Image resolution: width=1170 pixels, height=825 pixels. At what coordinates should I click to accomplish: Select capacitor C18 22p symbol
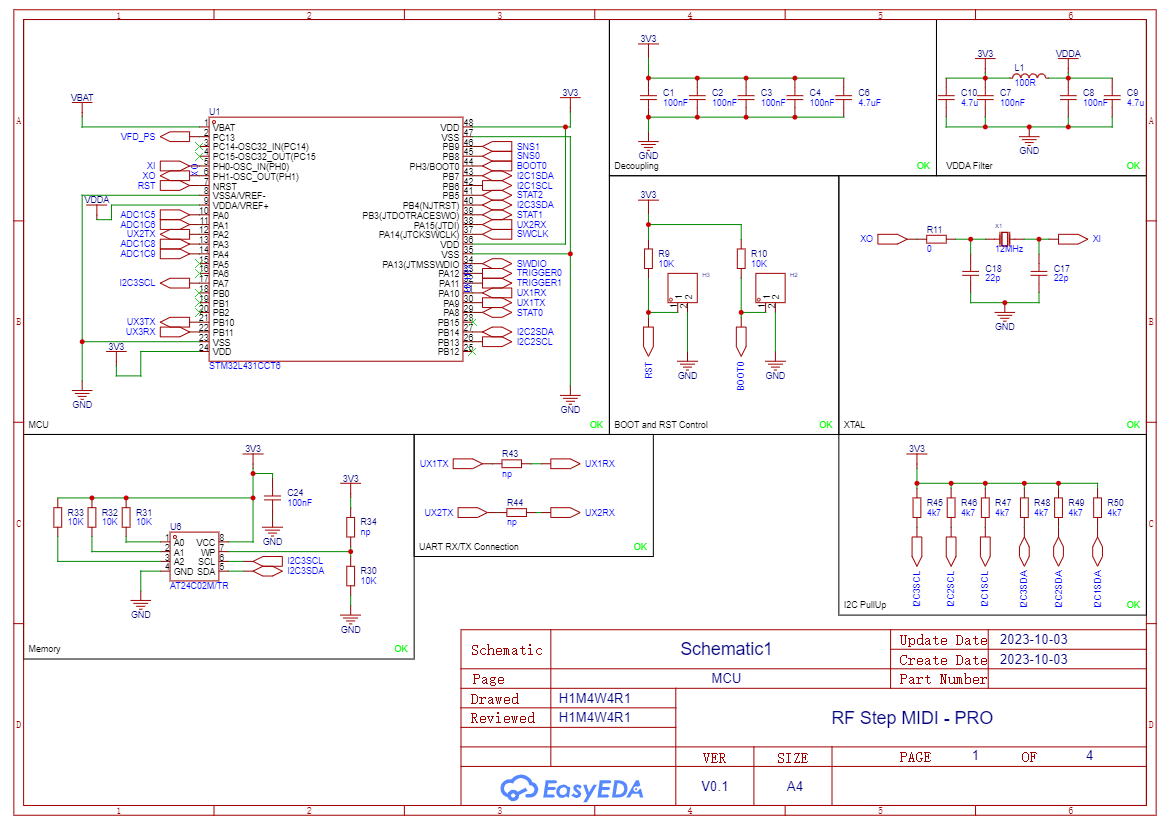click(x=970, y=273)
